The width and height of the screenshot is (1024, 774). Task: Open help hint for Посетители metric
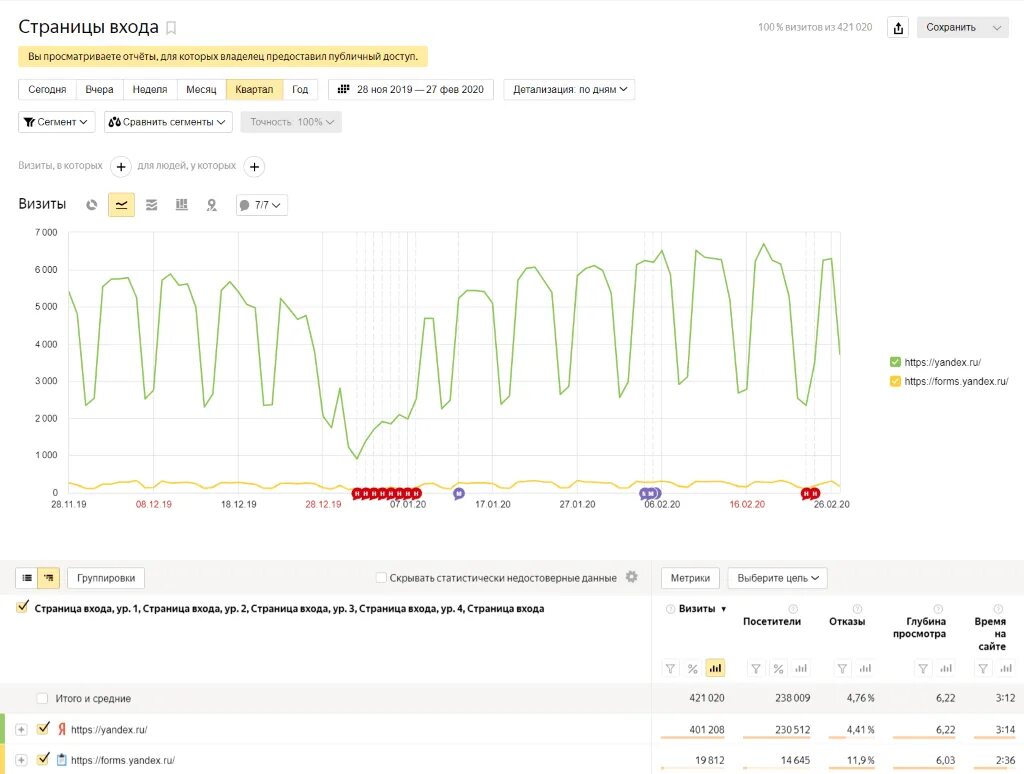[793, 609]
